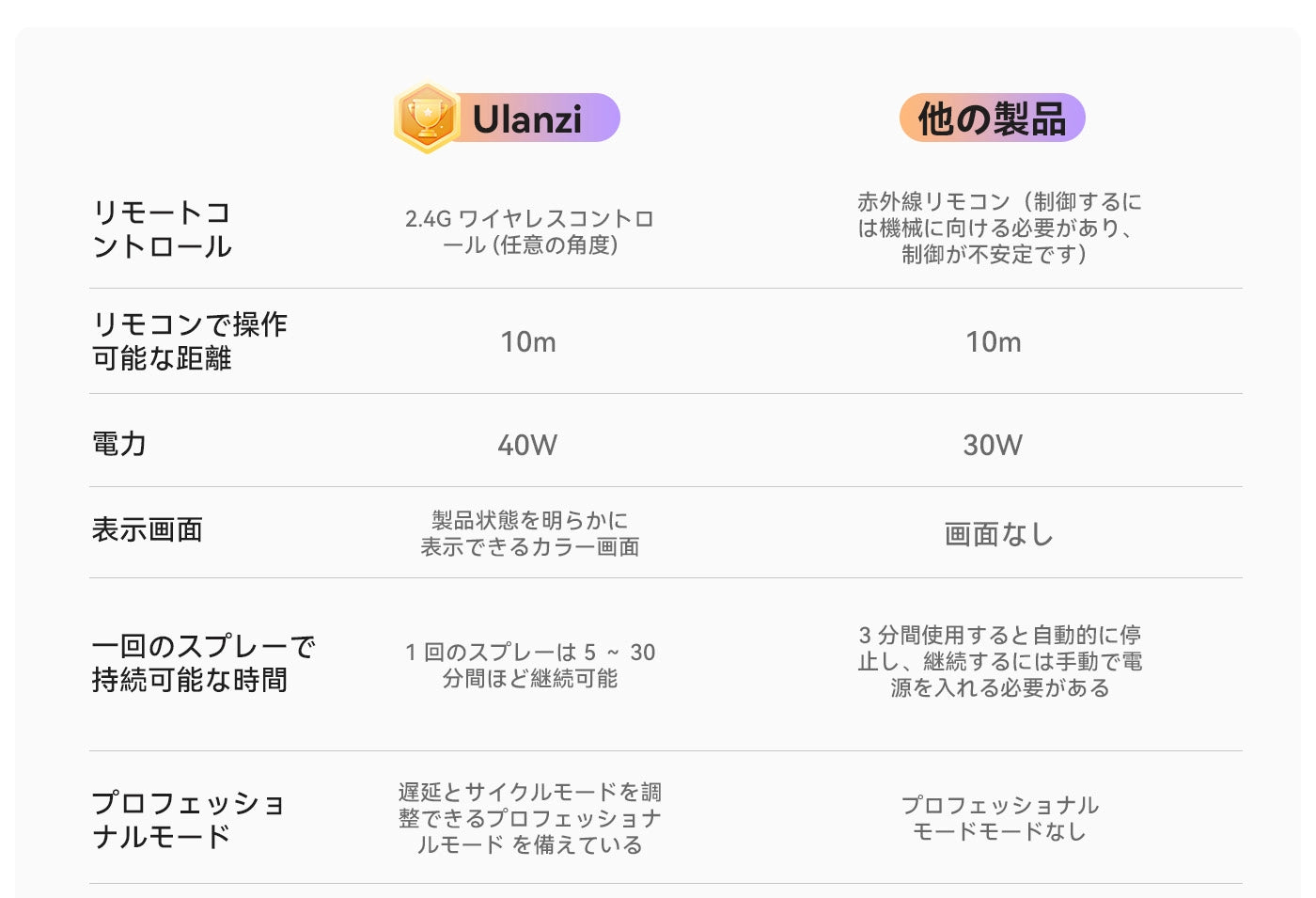Image resolution: width=1316 pixels, height=898 pixels.
Task: Select the 表示画面 row label
Action: tap(147, 529)
